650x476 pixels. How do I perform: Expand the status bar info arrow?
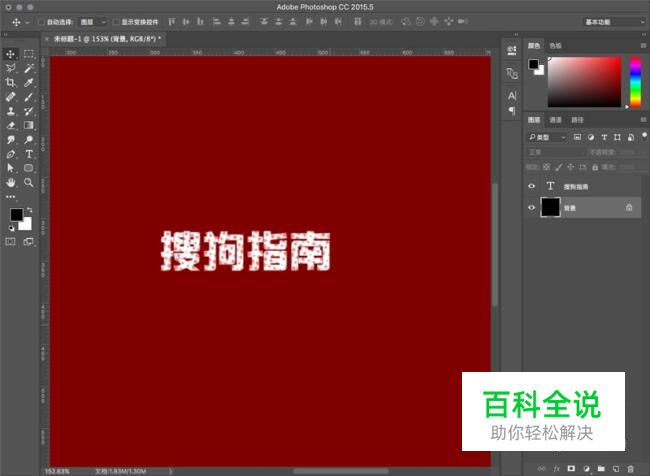[170, 471]
